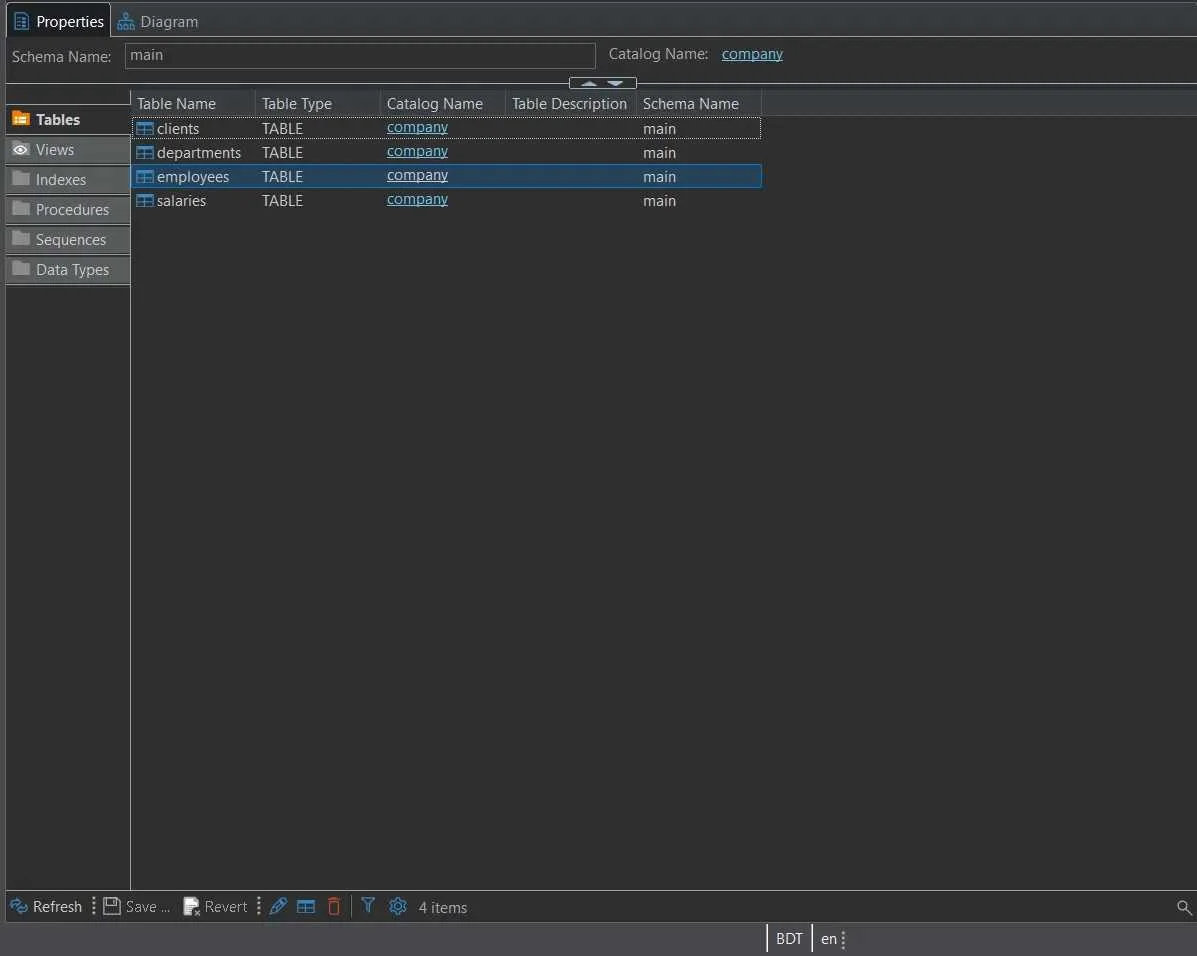Select the clients table row
The width and height of the screenshot is (1197, 956).
click(447, 128)
